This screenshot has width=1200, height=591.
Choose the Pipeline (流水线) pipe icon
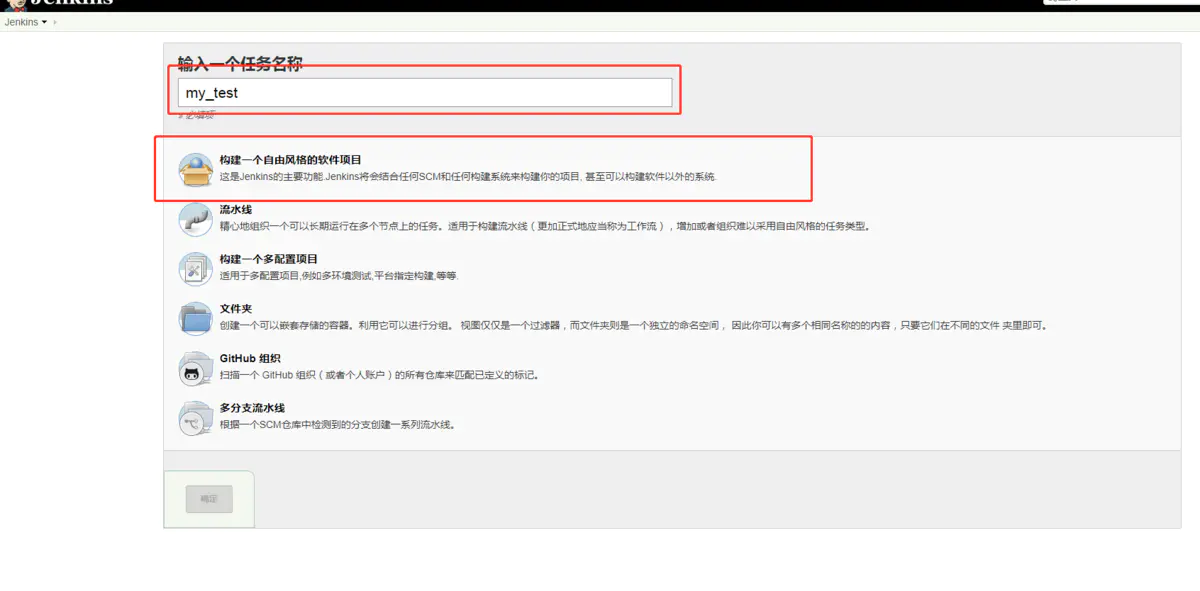[x=195, y=219]
